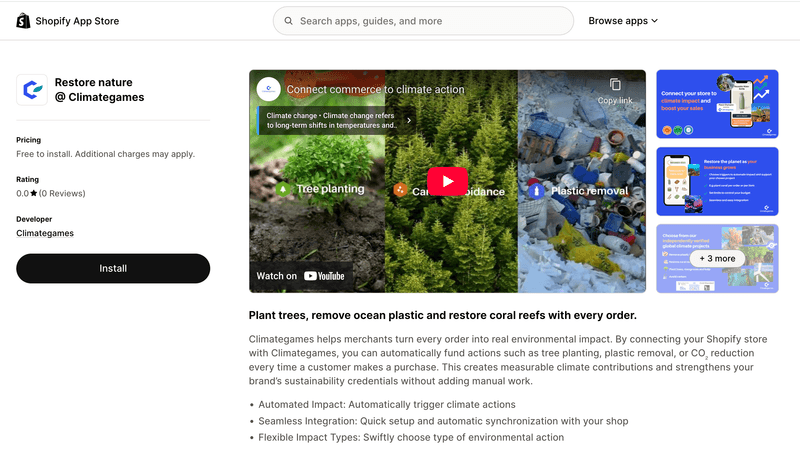The image size is (800, 456).
Task: Click the Tree planting icon in the video
Action: 283,189
